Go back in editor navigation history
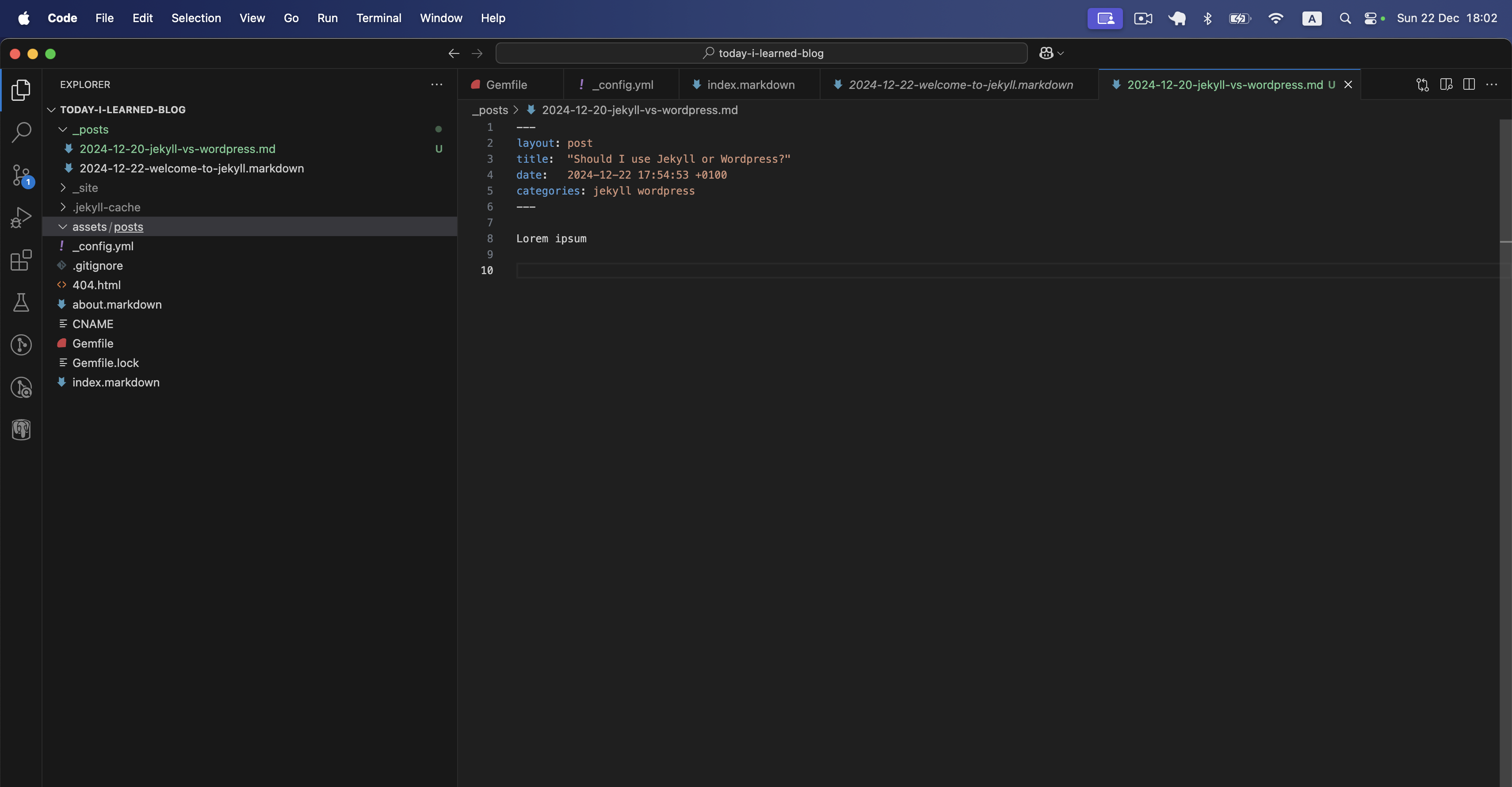 [x=454, y=53]
